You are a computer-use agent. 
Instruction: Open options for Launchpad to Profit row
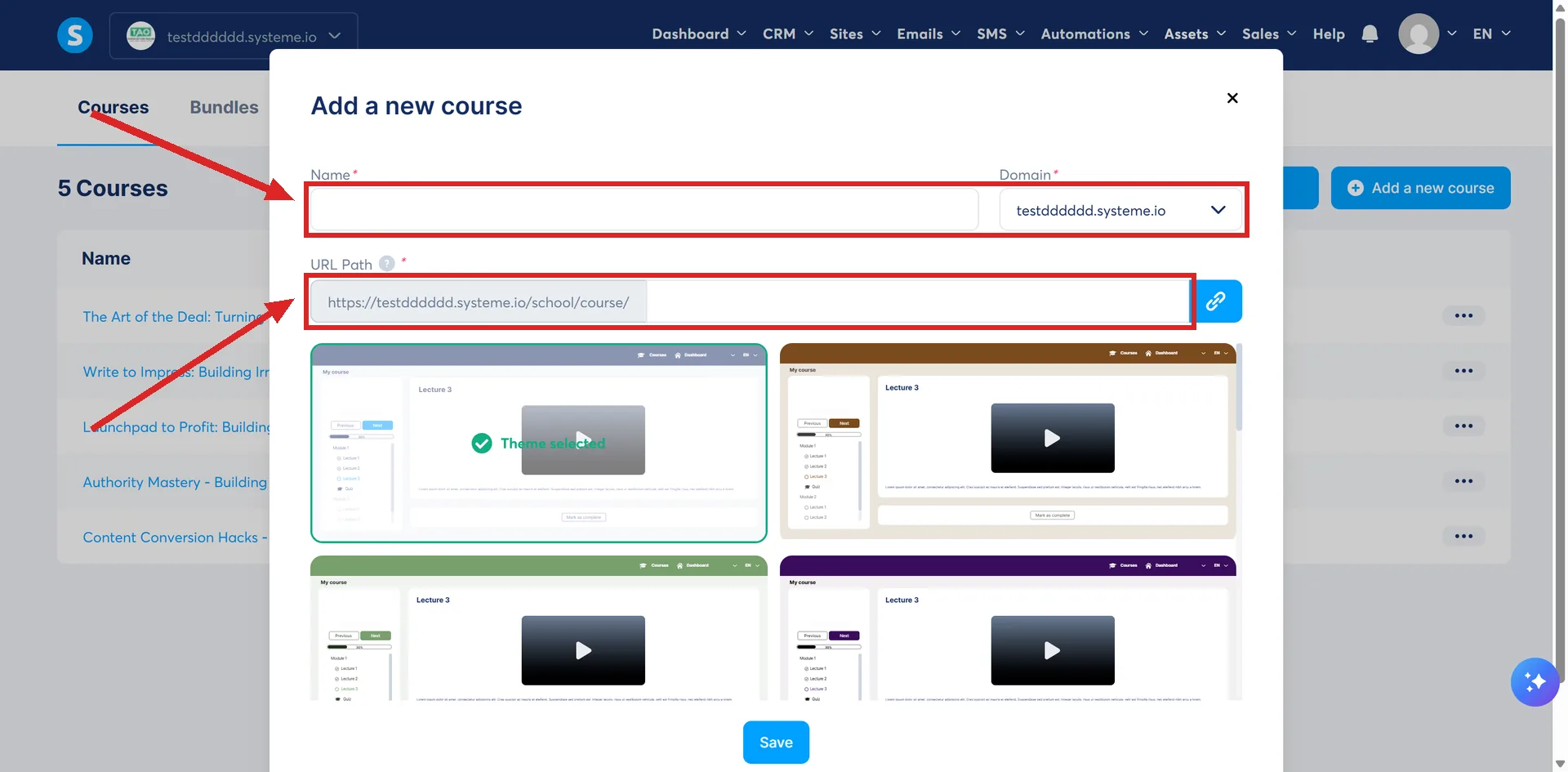tap(1463, 426)
